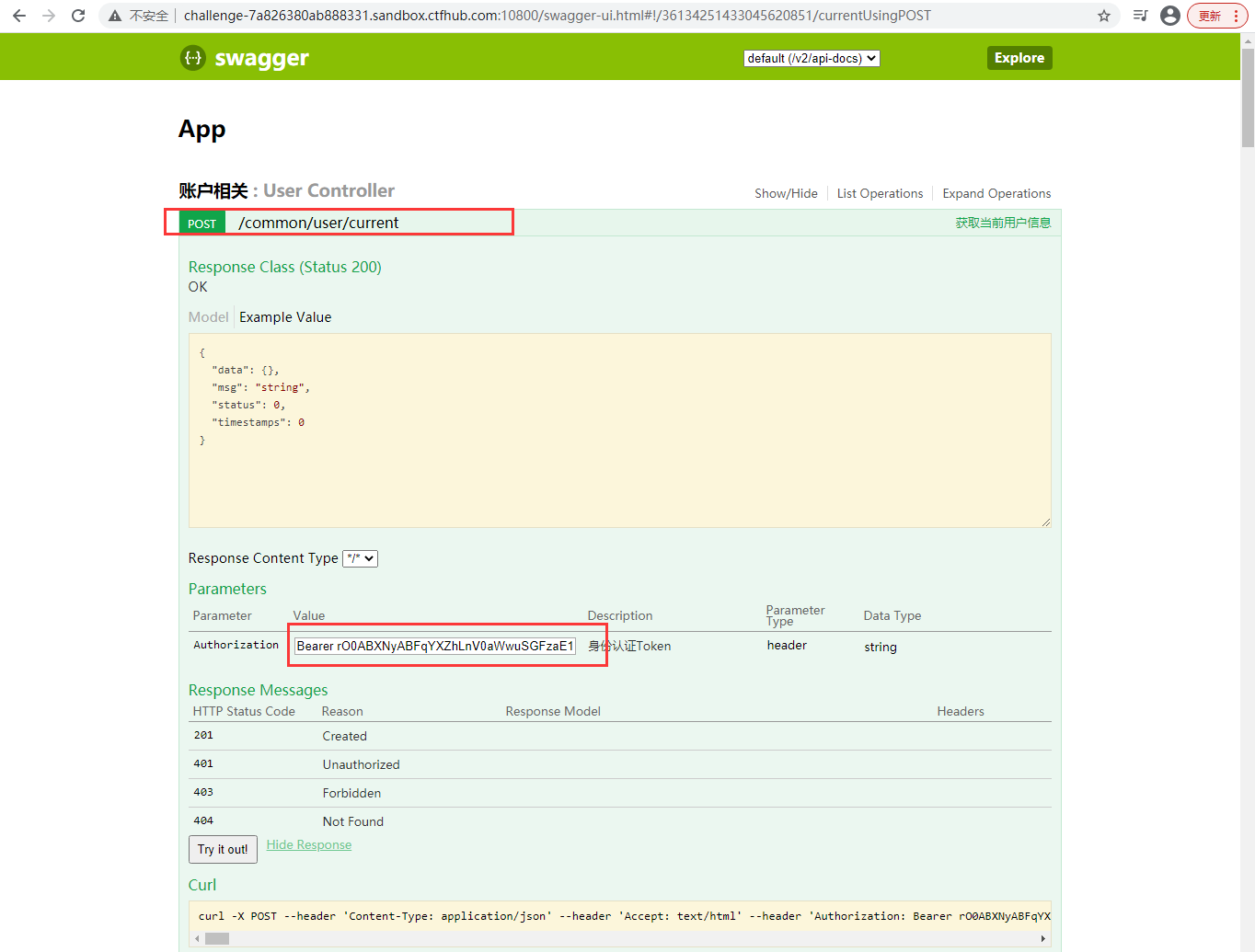Click the '401' status code cell
The image size is (1255, 952).
coord(203,763)
